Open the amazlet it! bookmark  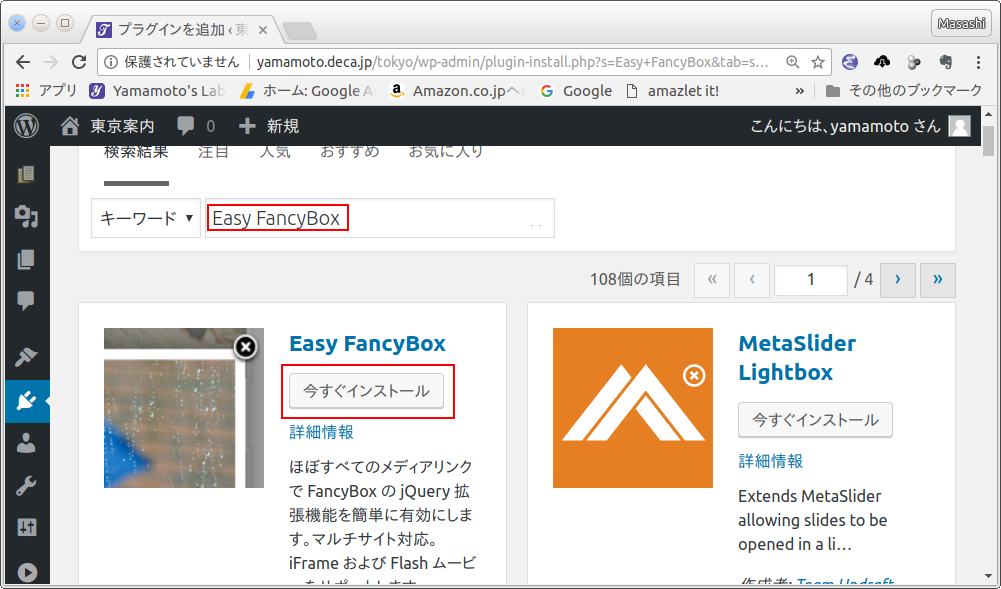(672, 91)
